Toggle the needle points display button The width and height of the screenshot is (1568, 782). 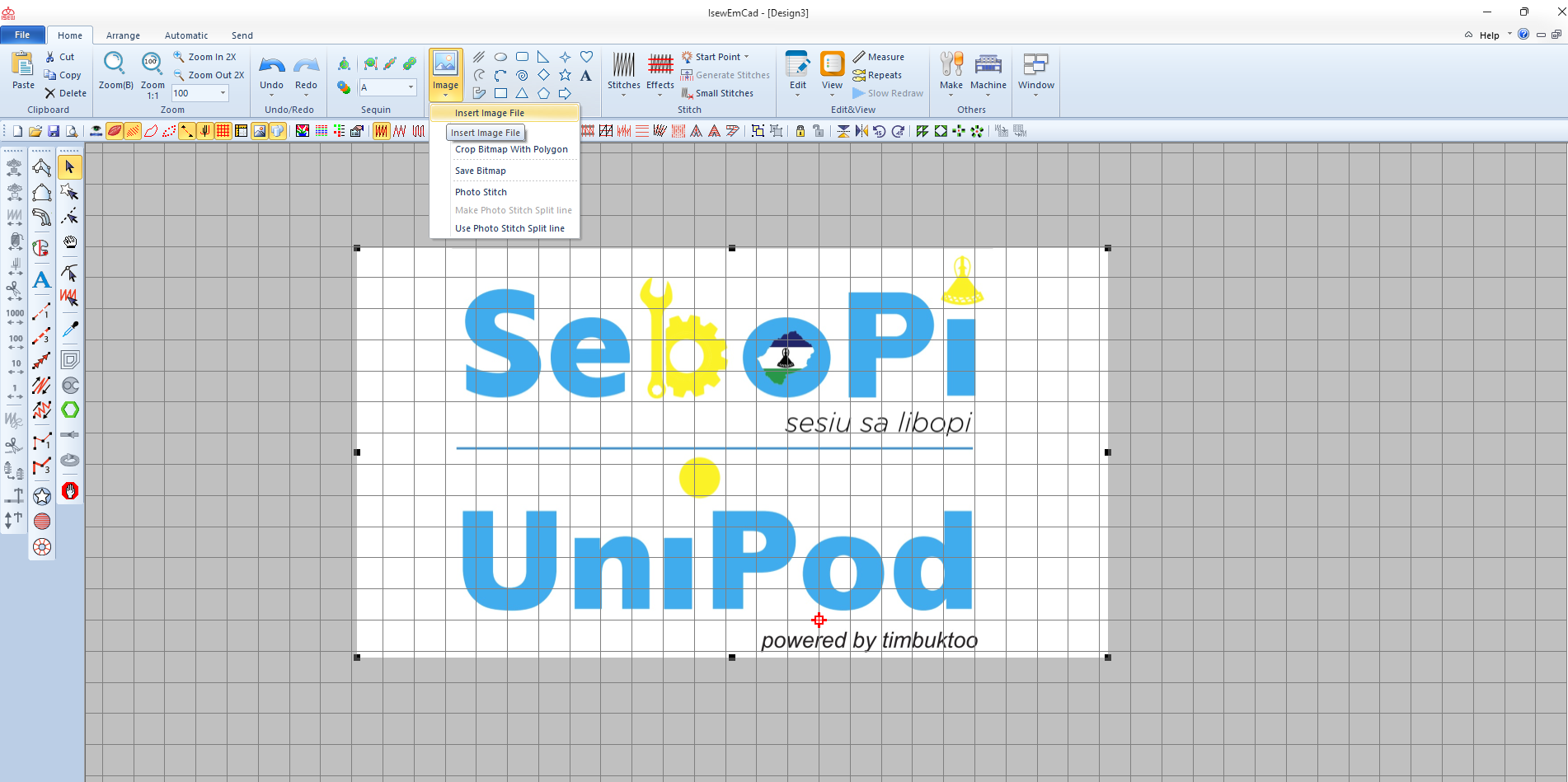click(x=205, y=131)
